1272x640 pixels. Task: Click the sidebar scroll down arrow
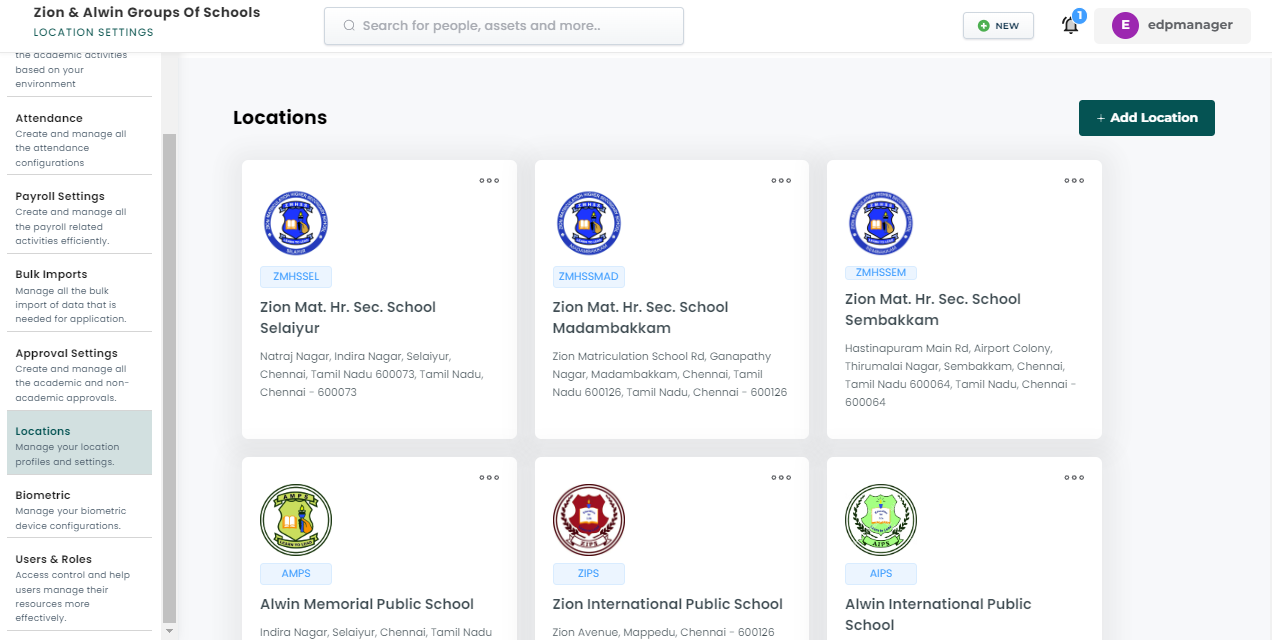(x=169, y=631)
